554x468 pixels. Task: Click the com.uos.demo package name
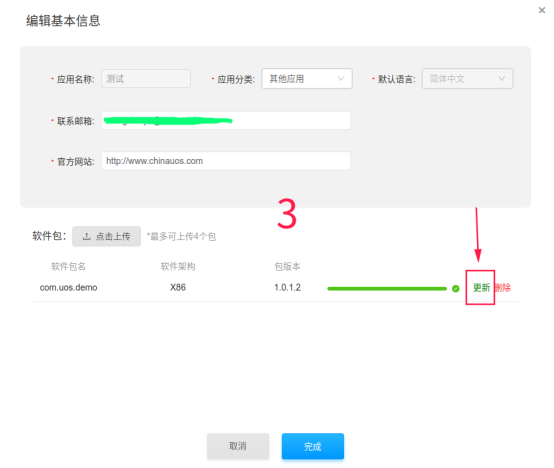pyautogui.click(x=68, y=288)
